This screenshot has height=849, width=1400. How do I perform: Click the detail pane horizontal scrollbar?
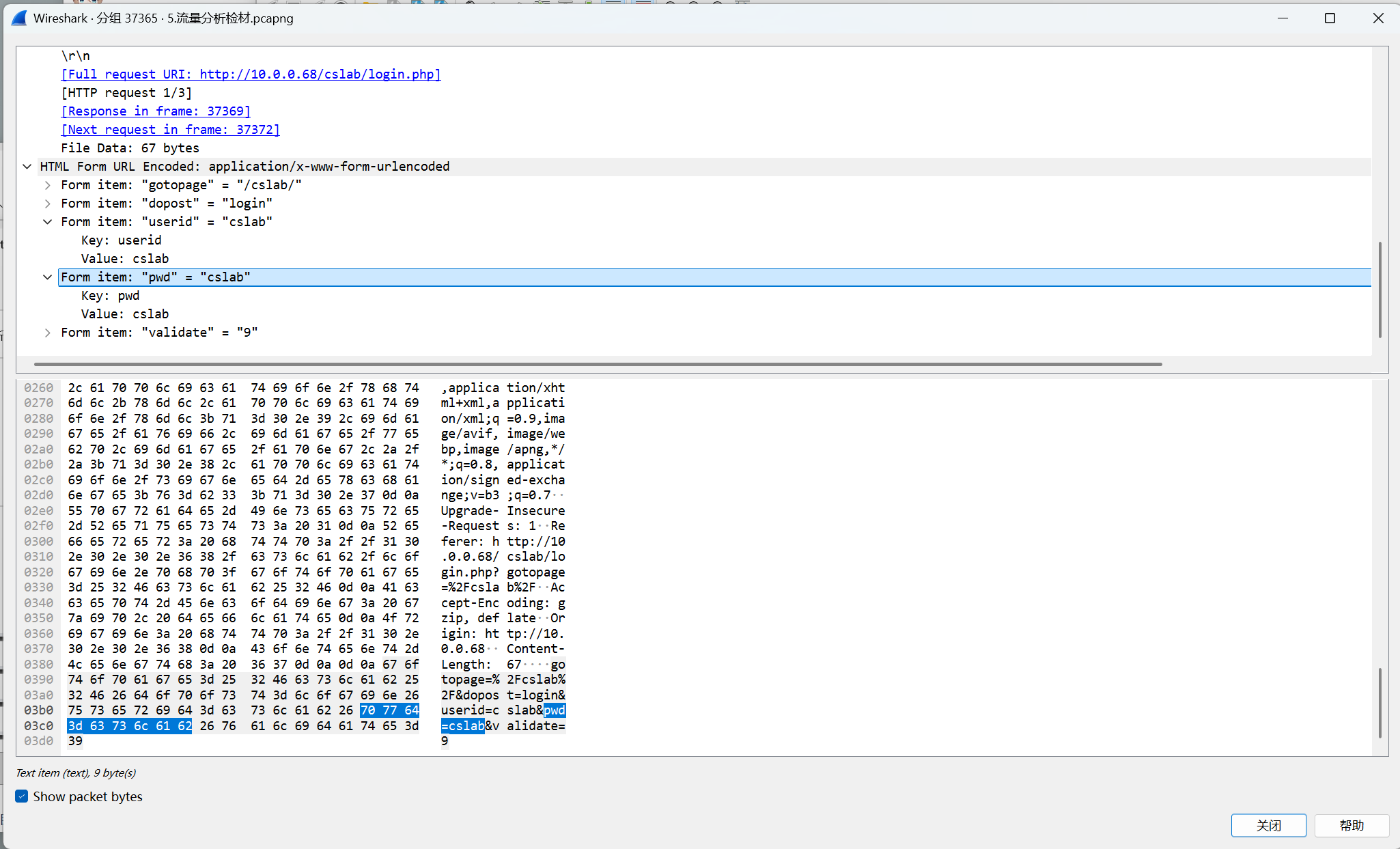(598, 364)
